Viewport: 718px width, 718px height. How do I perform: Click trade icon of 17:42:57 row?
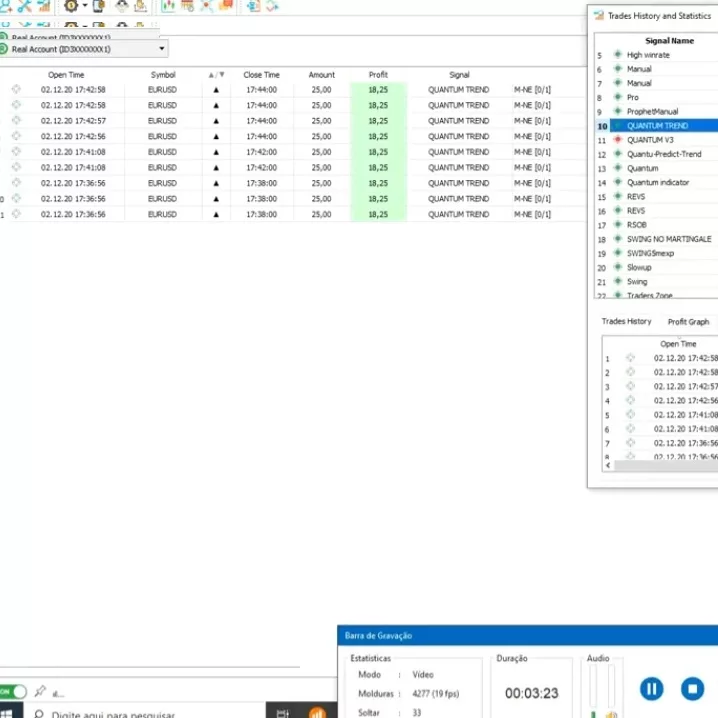point(16,120)
